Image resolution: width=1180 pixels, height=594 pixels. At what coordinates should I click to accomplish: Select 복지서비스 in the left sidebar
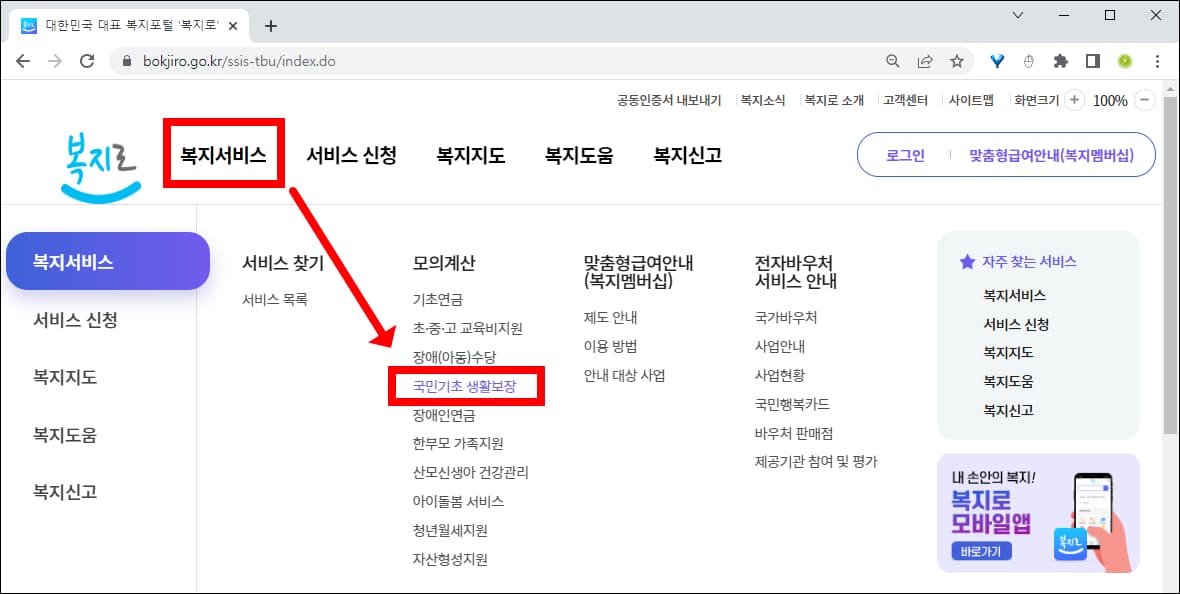pyautogui.click(x=108, y=261)
